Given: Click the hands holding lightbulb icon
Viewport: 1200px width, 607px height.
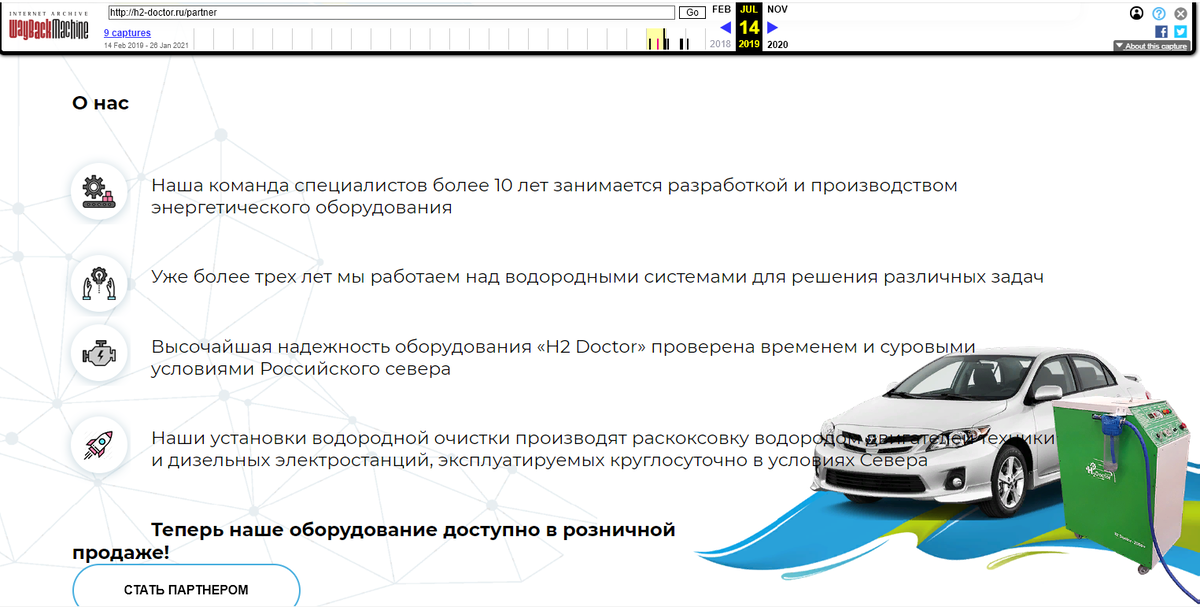Looking at the screenshot, I should pyautogui.click(x=99, y=283).
